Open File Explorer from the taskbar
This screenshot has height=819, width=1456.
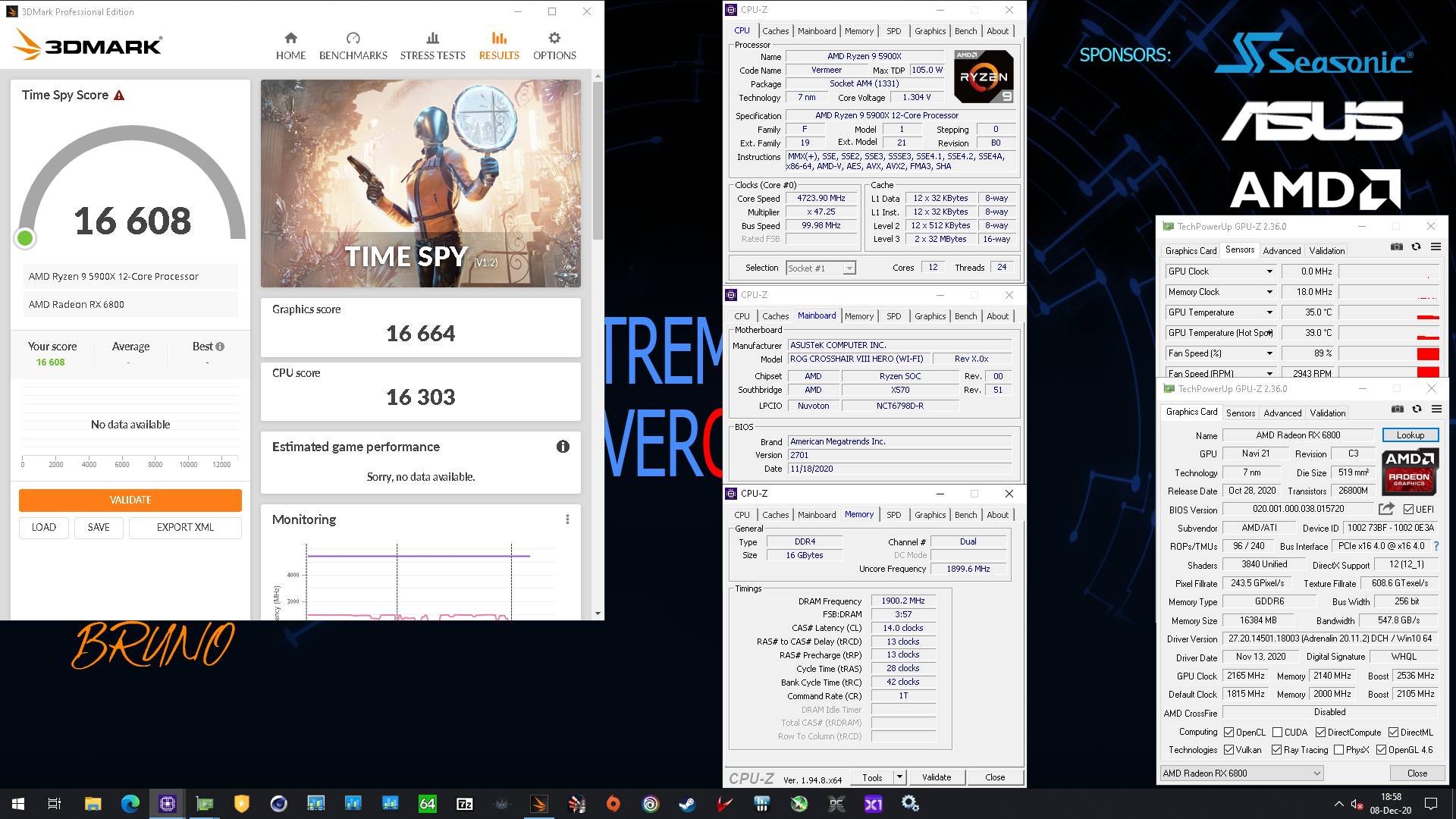(x=93, y=804)
